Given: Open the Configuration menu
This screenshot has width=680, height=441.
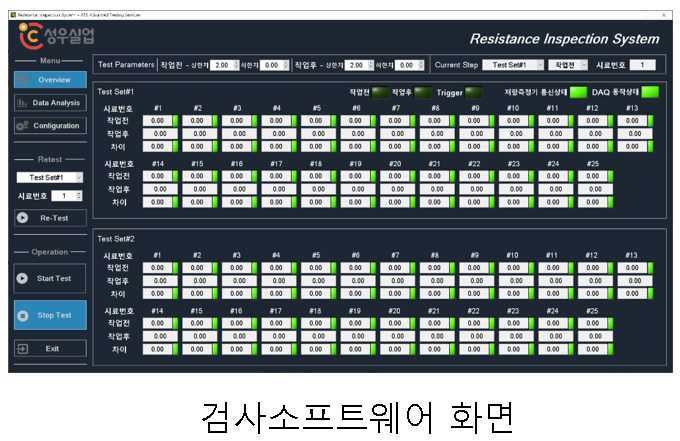Looking at the screenshot, I should [x=50, y=126].
